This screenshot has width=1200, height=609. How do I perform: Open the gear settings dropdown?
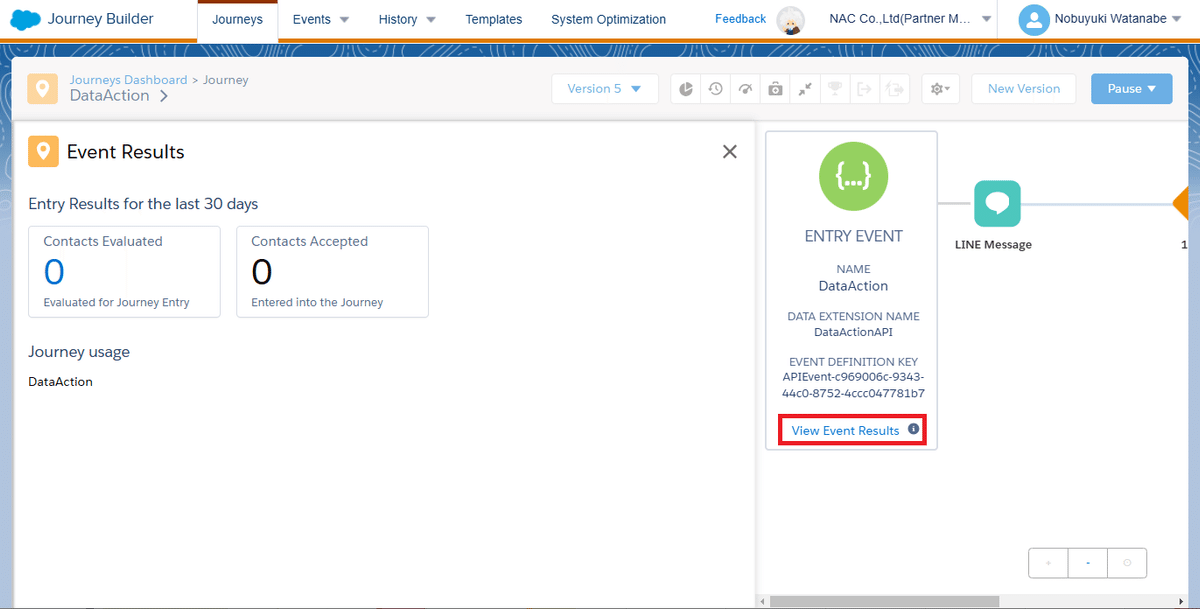point(941,89)
